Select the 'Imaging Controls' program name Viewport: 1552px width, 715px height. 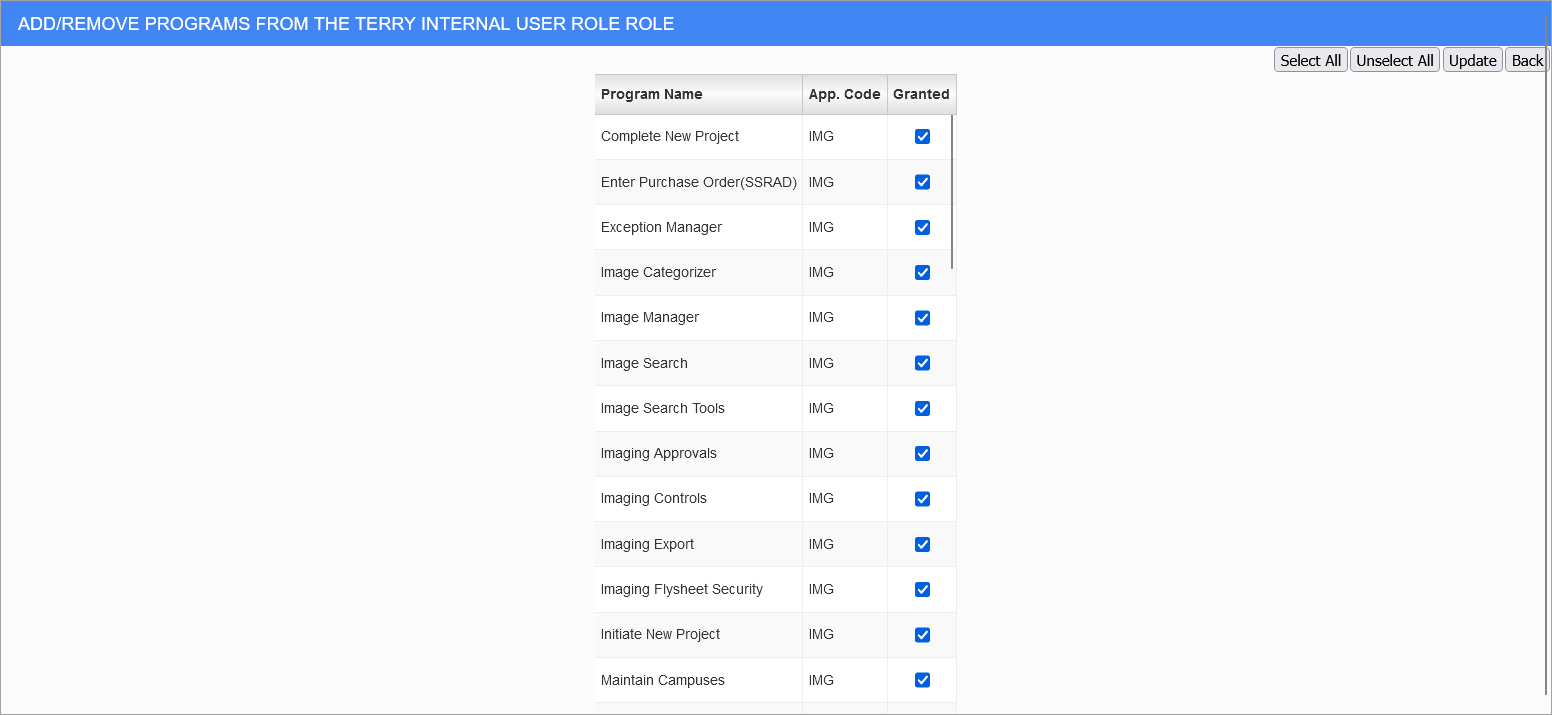(654, 498)
